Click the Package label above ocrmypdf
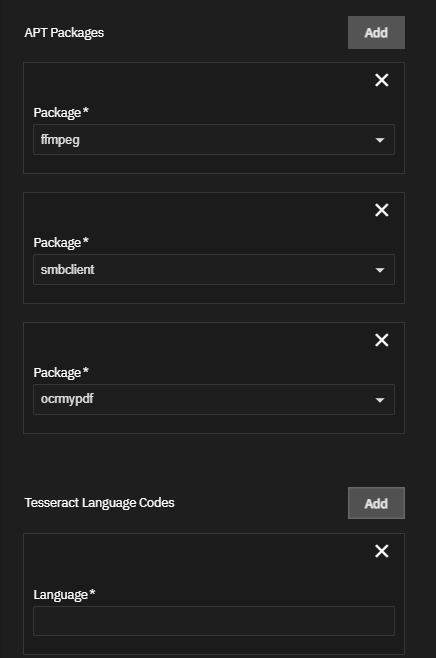This screenshot has width=436, height=658. pos(61,373)
